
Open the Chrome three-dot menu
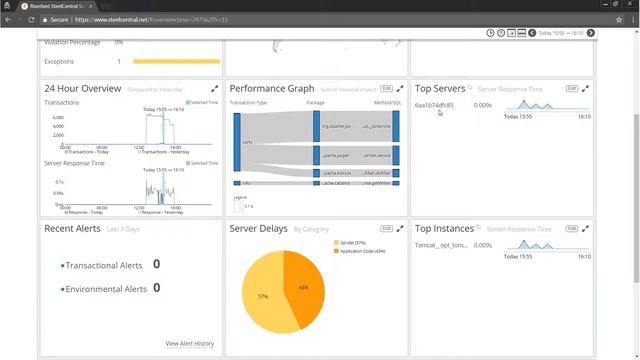click(633, 19)
